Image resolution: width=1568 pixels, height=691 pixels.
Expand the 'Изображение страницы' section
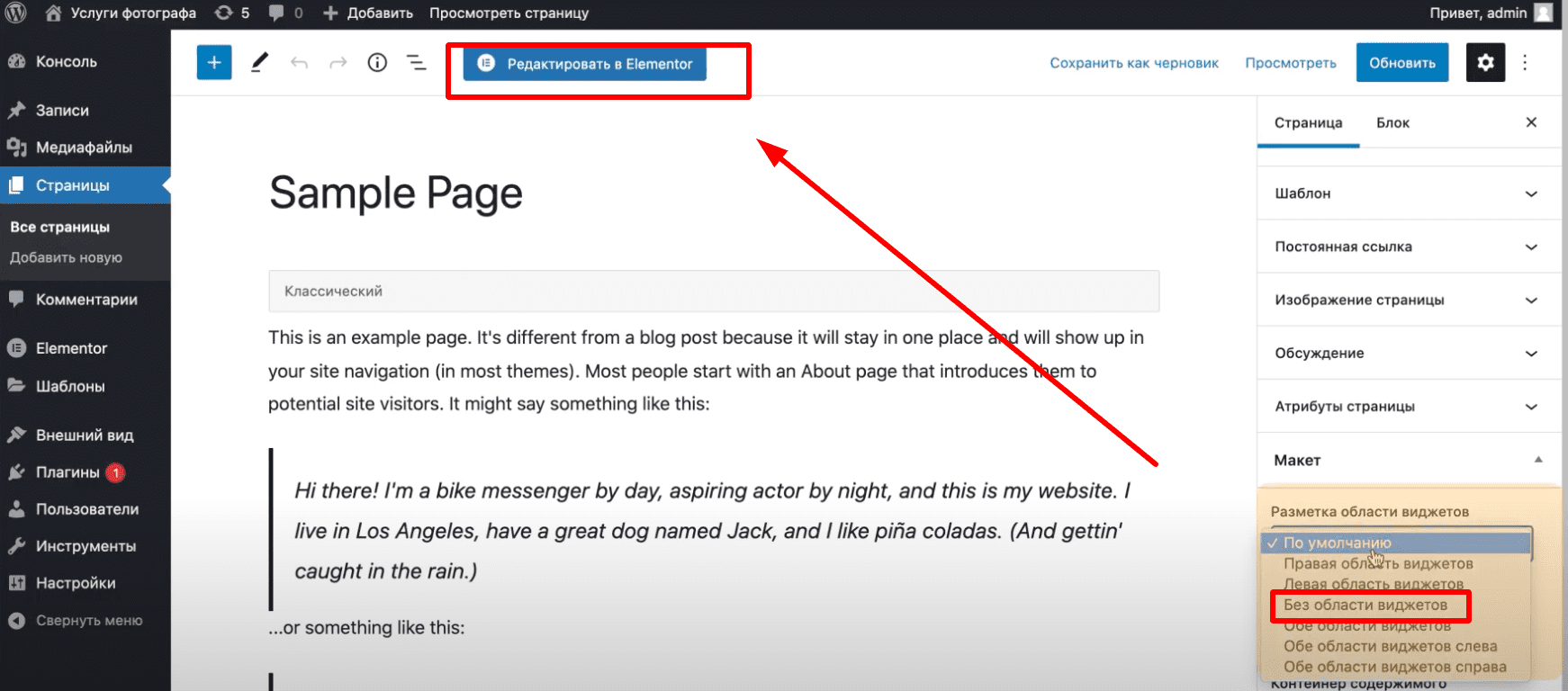1409,300
